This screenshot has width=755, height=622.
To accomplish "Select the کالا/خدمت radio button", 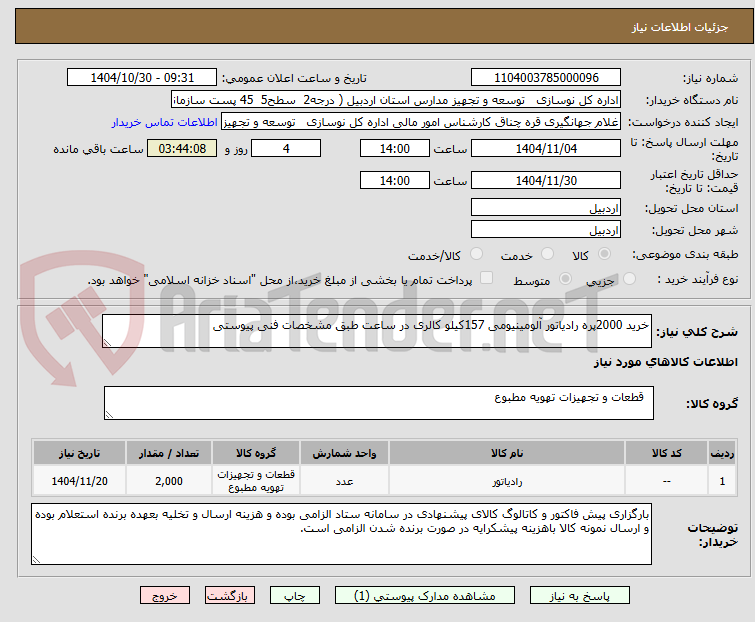I will pyautogui.click(x=476, y=254).
